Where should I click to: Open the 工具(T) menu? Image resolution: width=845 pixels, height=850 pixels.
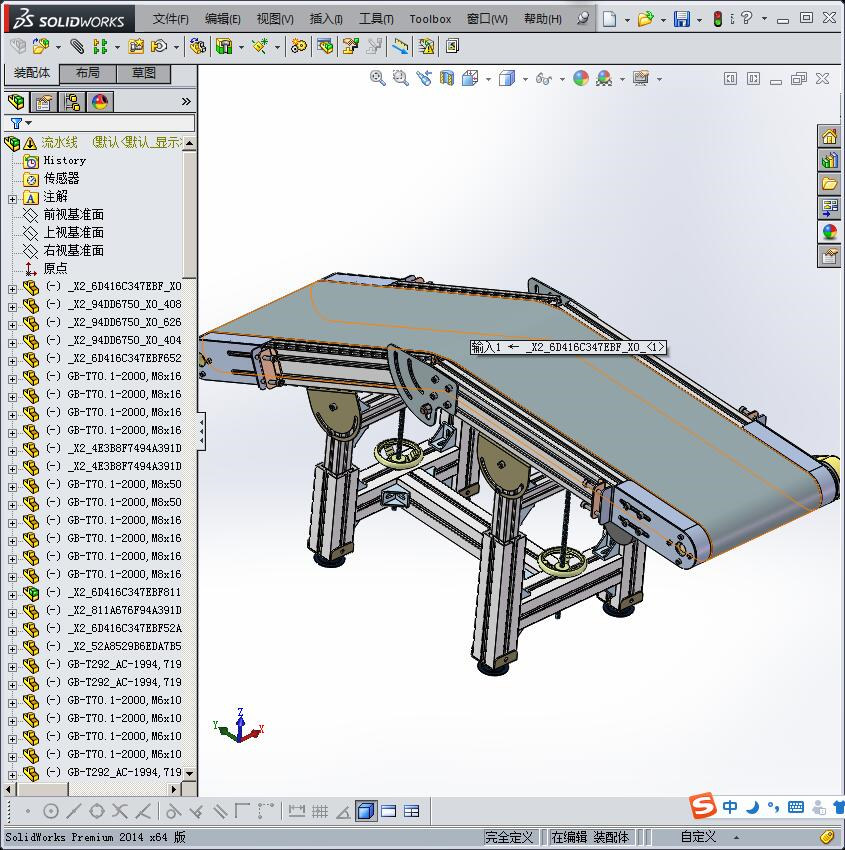click(x=376, y=19)
